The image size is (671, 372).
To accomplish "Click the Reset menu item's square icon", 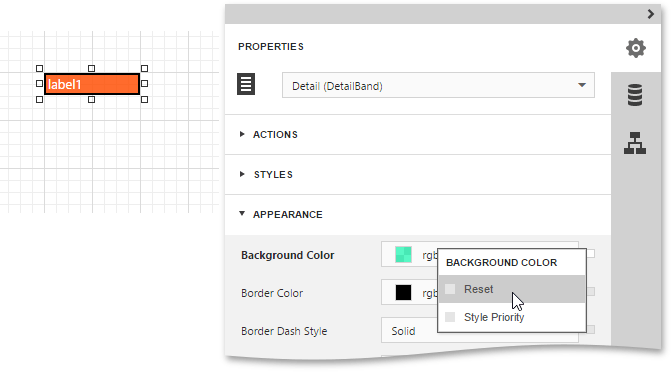I will tap(450, 289).
